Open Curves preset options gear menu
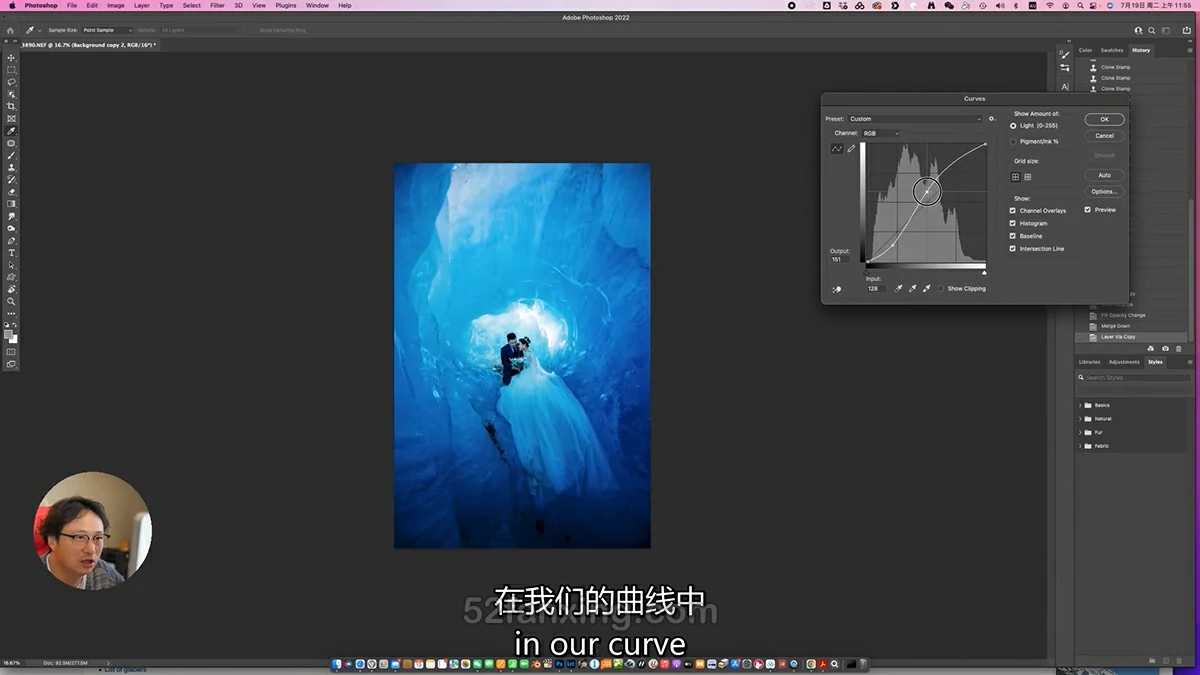Viewport: 1200px width, 675px height. tap(992, 119)
